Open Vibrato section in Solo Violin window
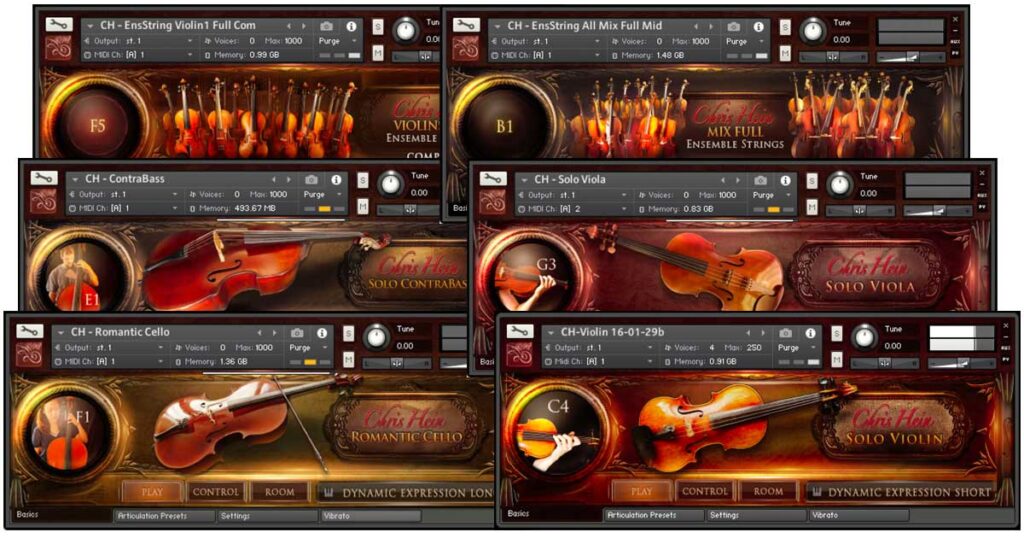Screen dimensions: 1024x538 (x=858, y=515)
